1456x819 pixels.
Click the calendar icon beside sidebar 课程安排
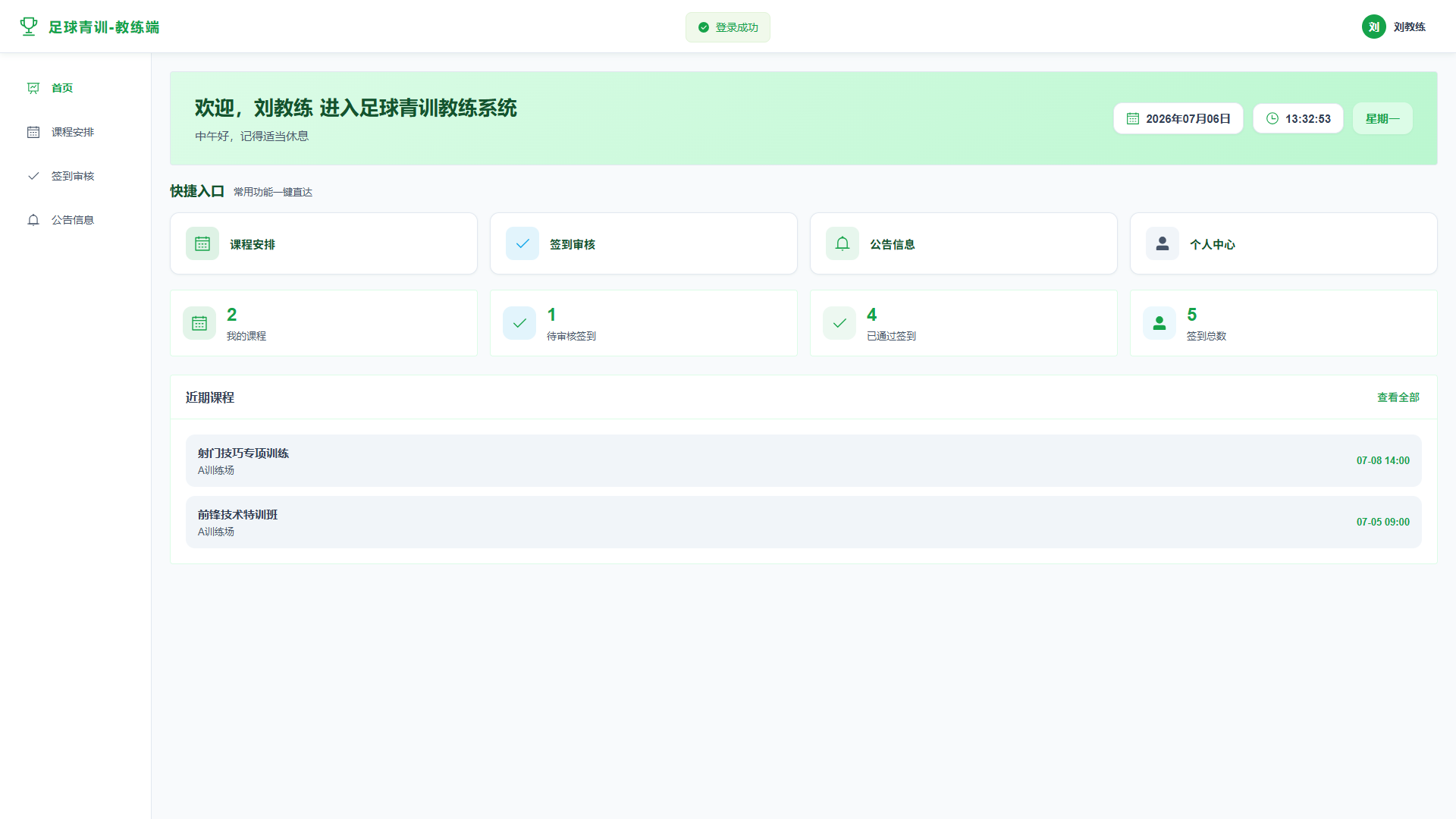[33, 132]
